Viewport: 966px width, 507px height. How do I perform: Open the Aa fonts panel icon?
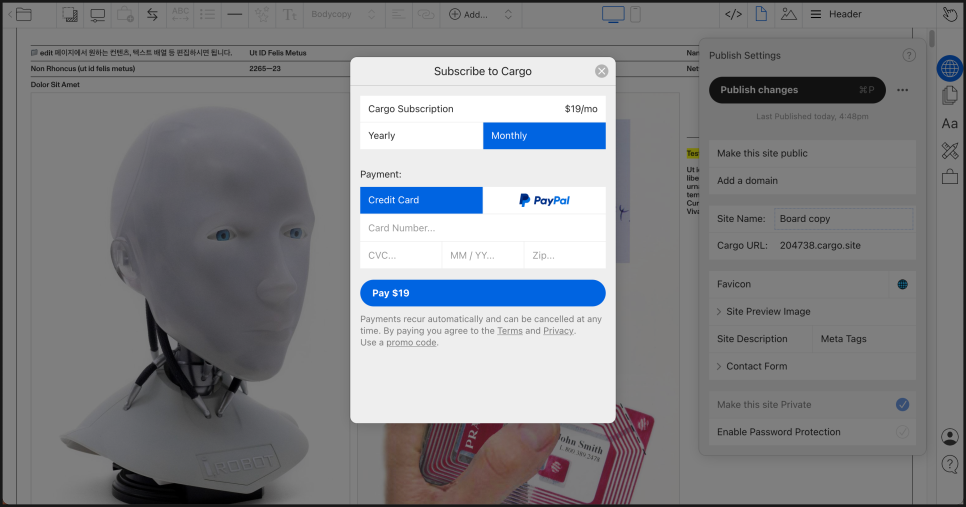click(950, 124)
